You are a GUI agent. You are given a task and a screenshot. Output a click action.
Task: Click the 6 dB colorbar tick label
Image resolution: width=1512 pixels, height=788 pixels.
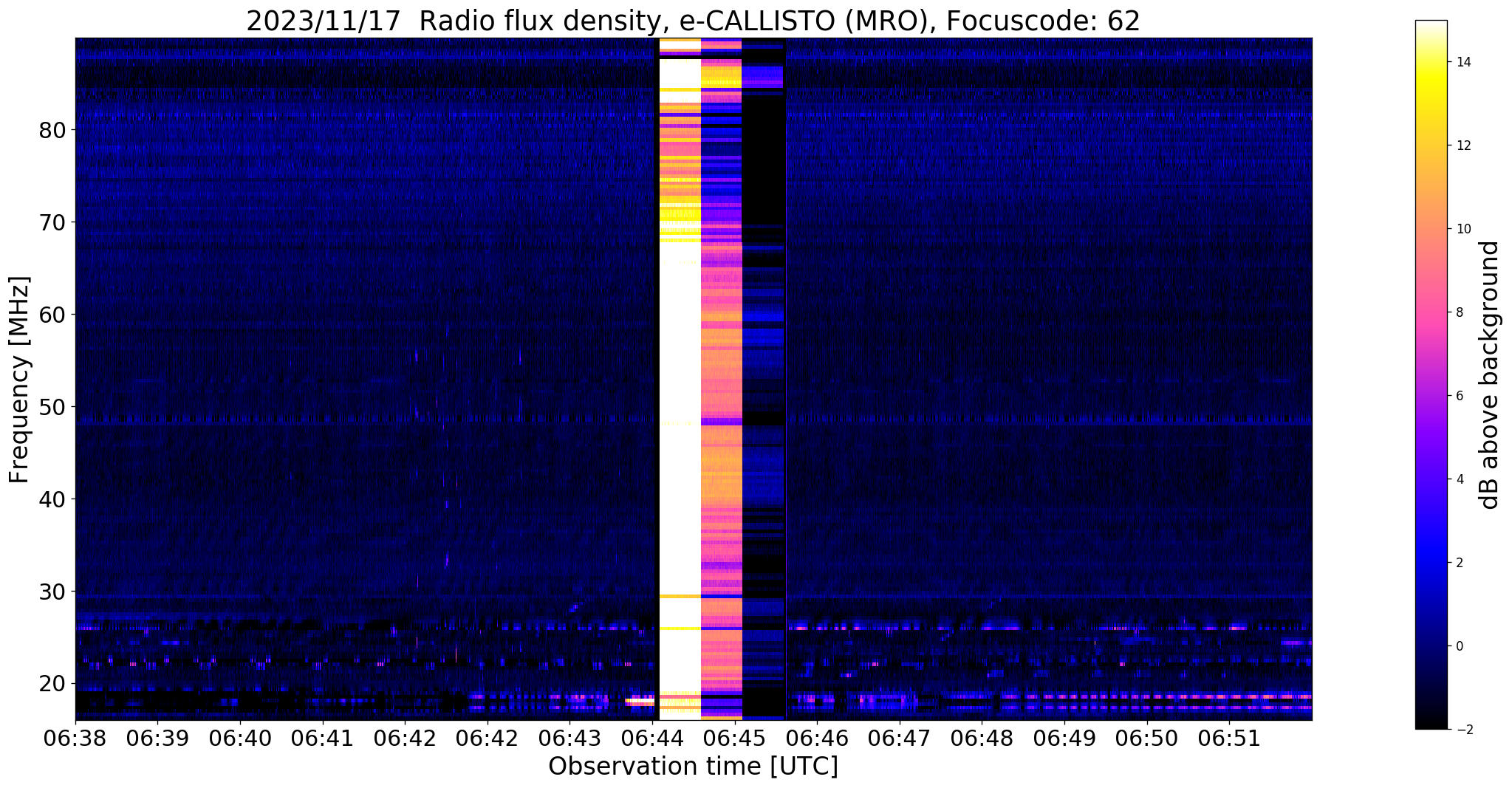click(1459, 396)
